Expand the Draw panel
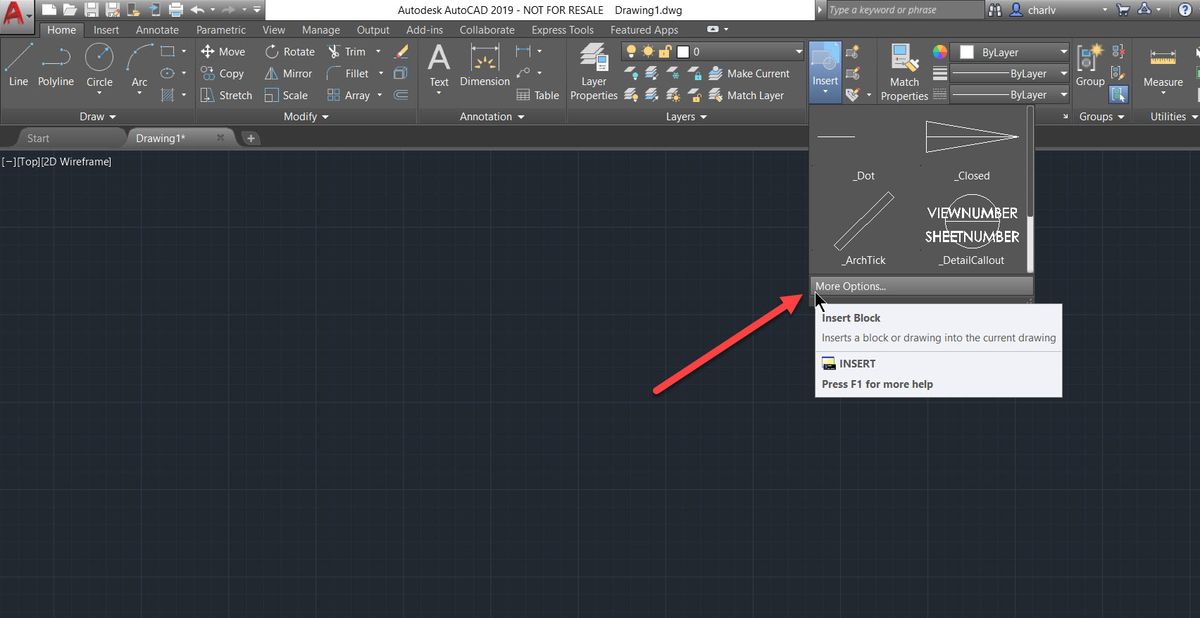 pos(98,117)
